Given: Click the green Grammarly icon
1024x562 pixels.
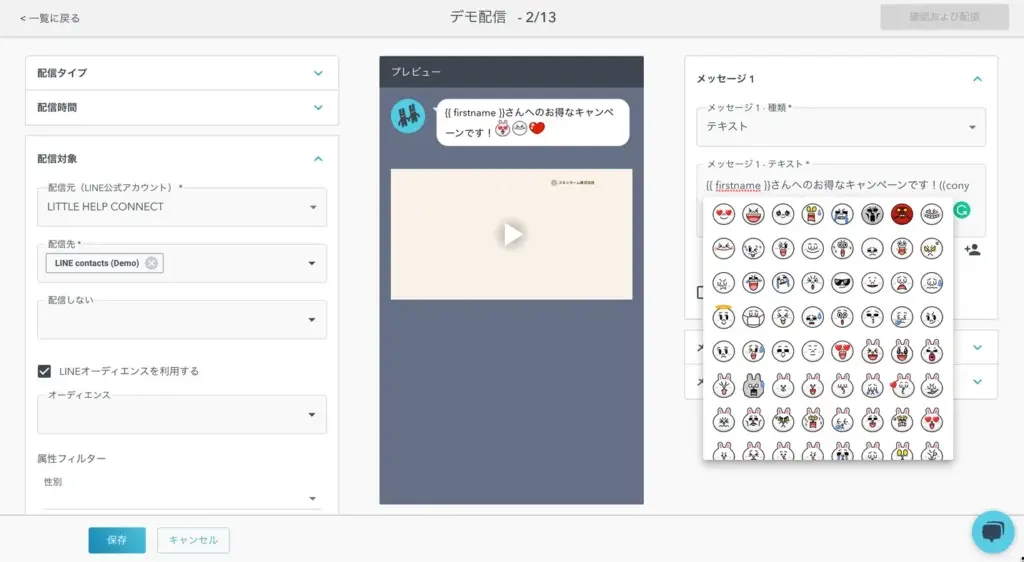Looking at the screenshot, I should 962,210.
